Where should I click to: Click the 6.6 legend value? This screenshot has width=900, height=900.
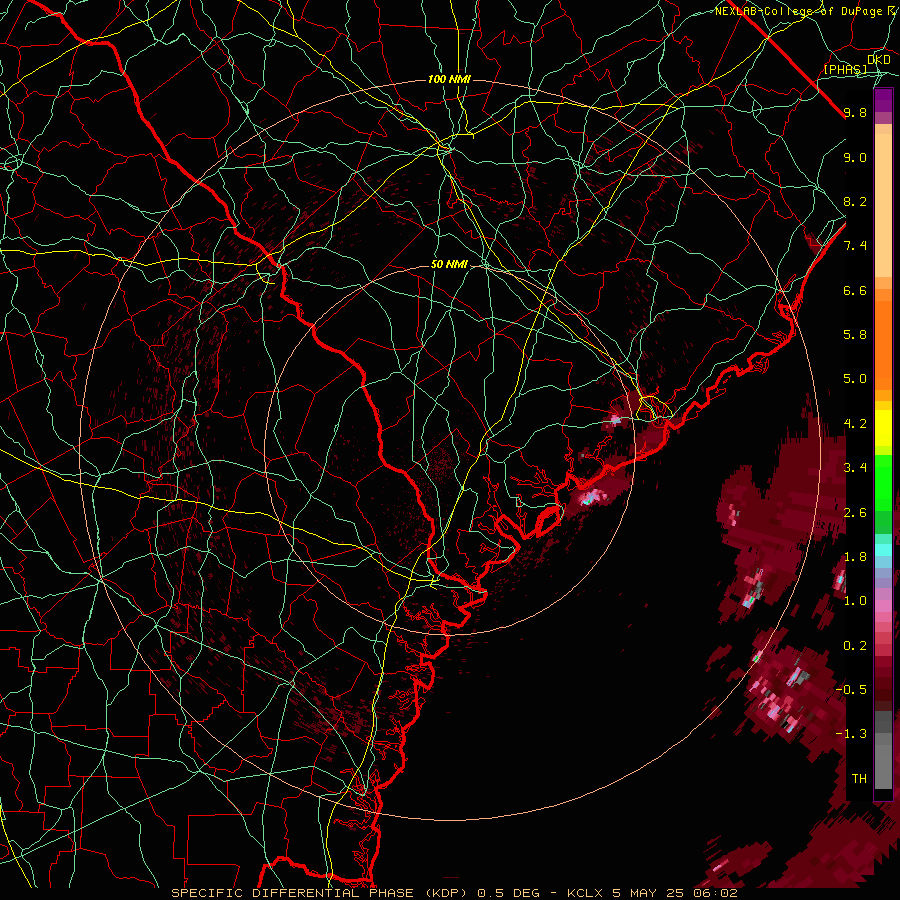point(855,290)
